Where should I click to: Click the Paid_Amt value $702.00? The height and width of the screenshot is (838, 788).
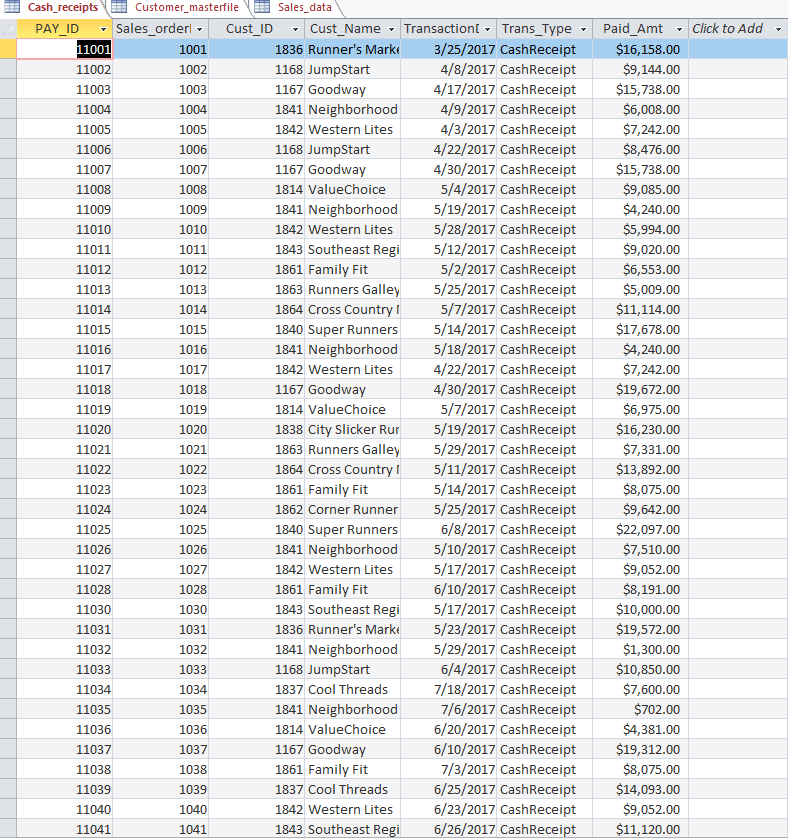coord(640,709)
